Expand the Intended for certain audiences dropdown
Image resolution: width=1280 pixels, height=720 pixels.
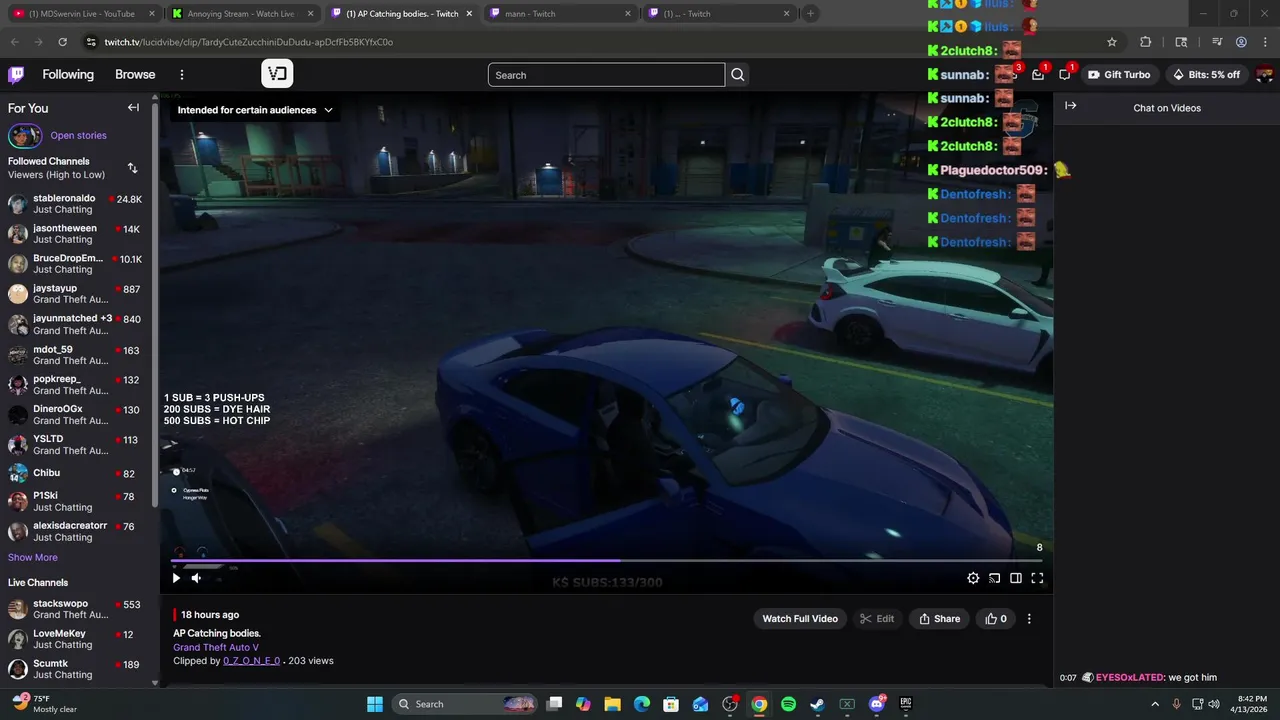click(x=255, y=110)
